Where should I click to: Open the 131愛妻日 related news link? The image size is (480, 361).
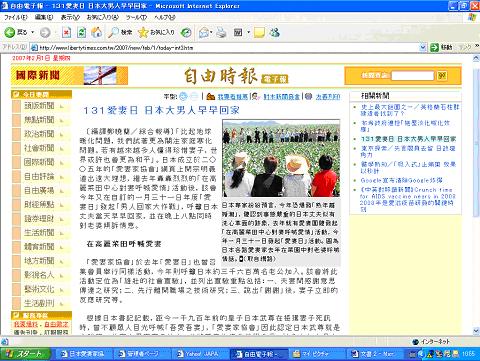coord(408,139)
